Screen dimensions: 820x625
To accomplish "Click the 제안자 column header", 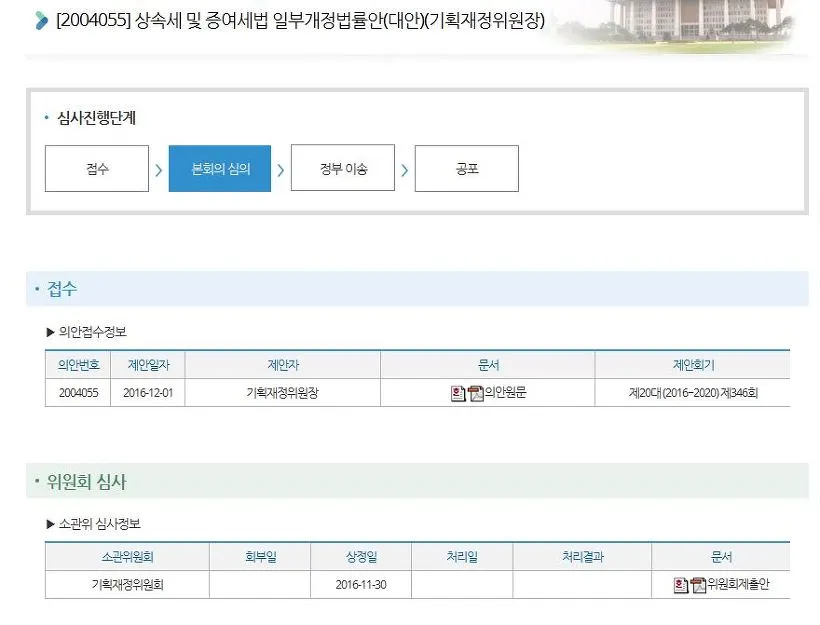I will [283, 365].
